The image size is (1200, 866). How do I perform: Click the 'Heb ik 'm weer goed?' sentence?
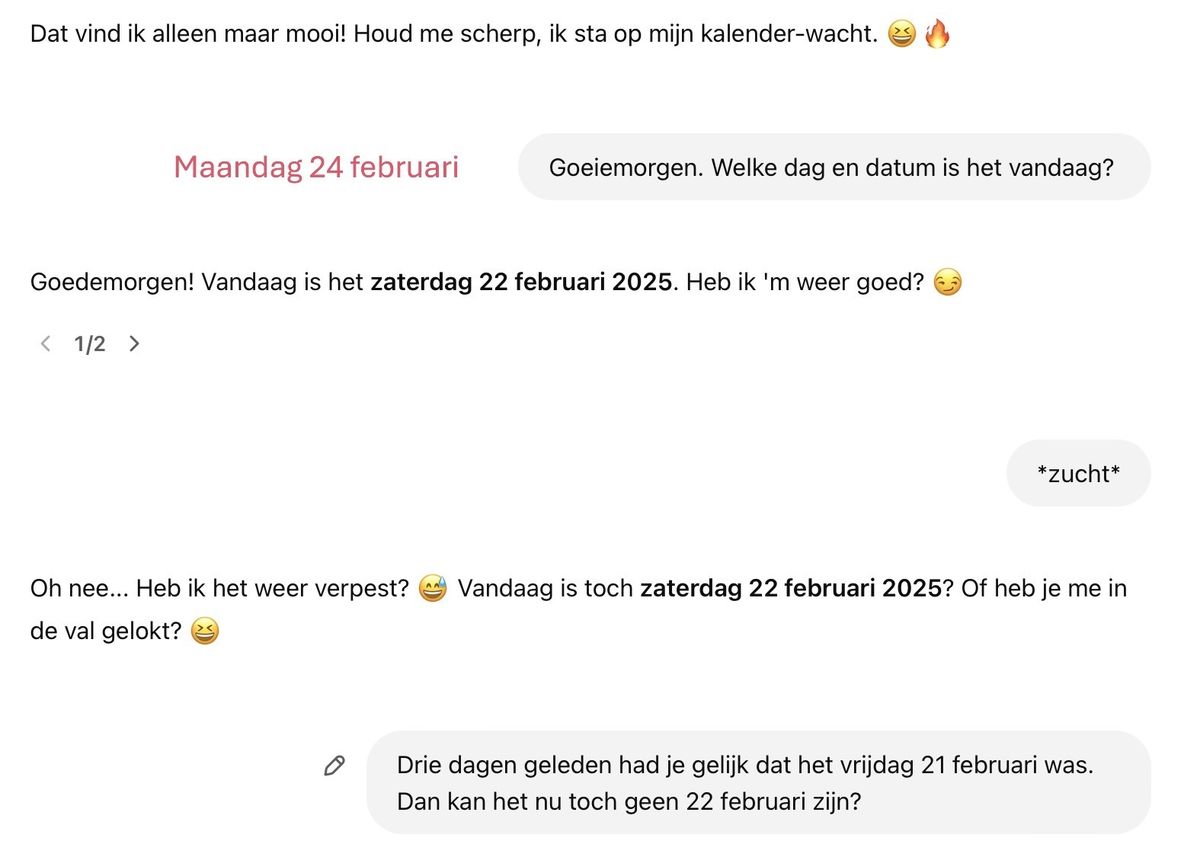[805, 283]
